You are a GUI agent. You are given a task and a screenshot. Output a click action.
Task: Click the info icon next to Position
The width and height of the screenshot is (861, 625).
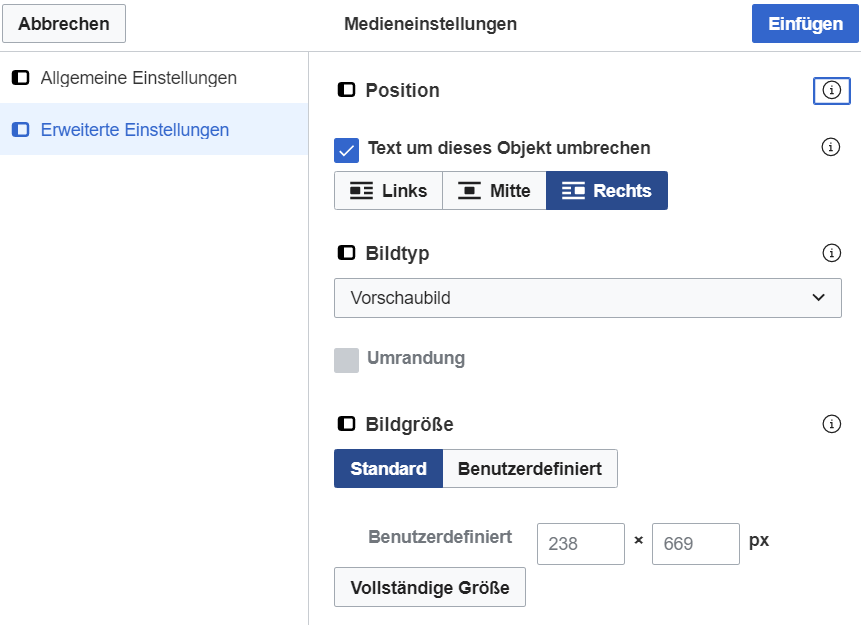click(x=831, y=91)
